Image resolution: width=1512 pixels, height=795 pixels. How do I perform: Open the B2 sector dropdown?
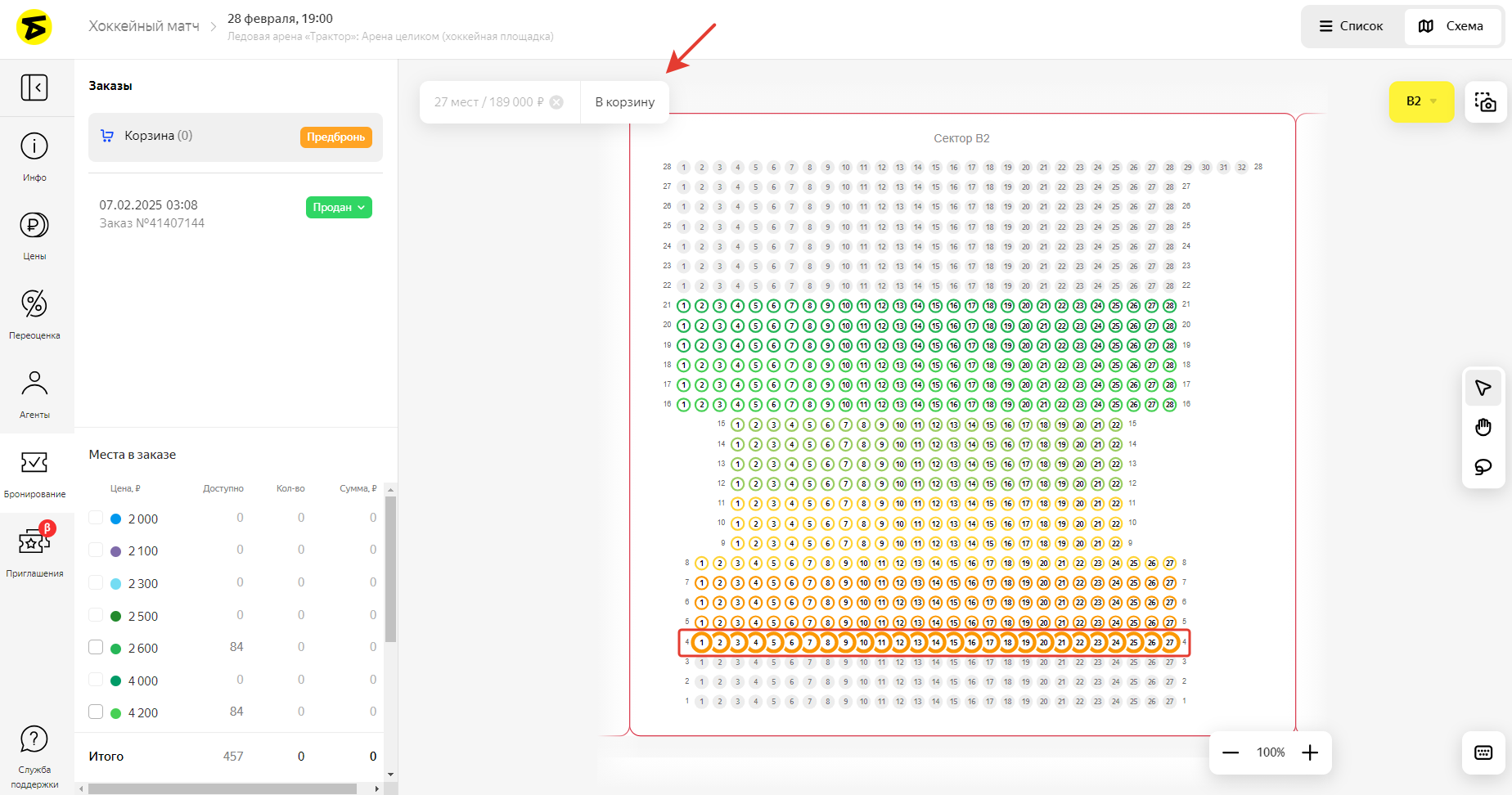[1421, 101]
